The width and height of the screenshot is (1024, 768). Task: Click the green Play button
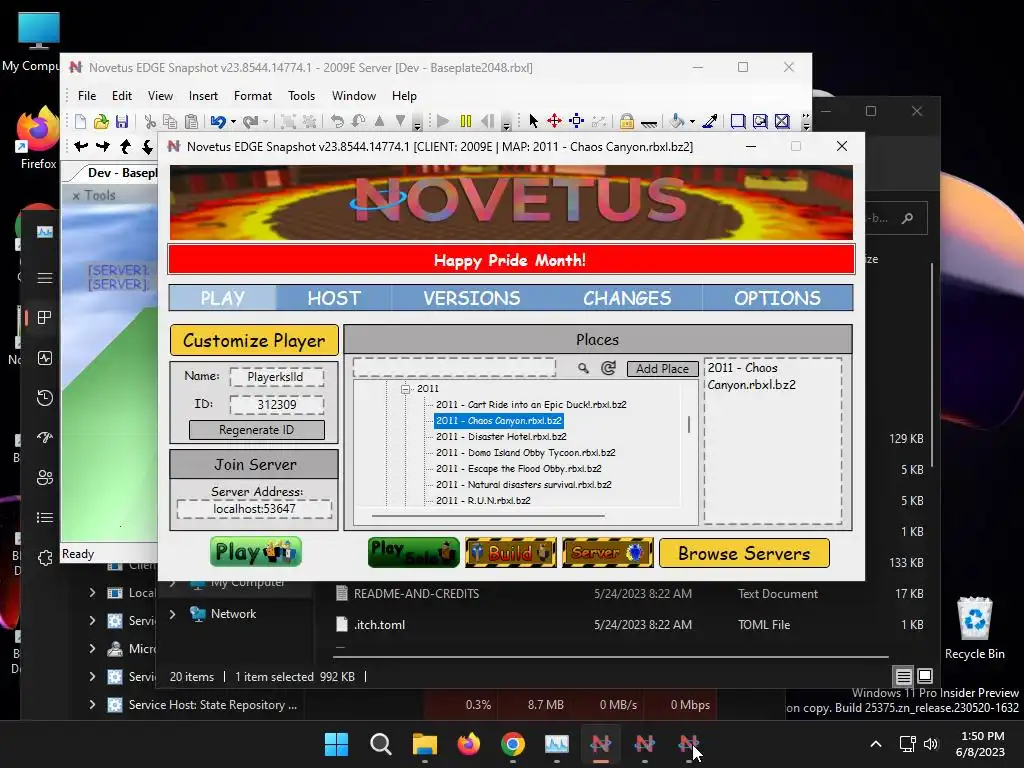[255, 552]
